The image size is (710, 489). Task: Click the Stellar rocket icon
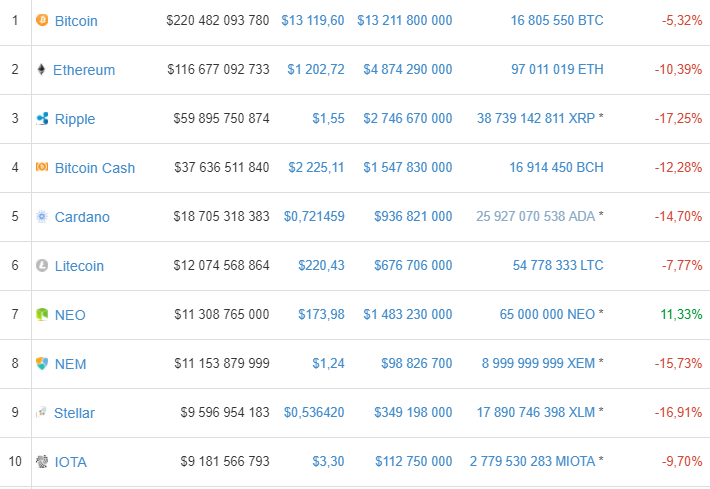pos(41,412)
